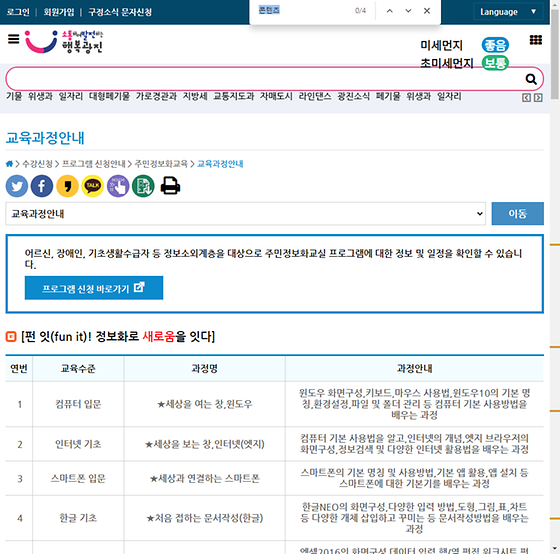Go to home via breadcrumb house icon

[x=9, y=164]
